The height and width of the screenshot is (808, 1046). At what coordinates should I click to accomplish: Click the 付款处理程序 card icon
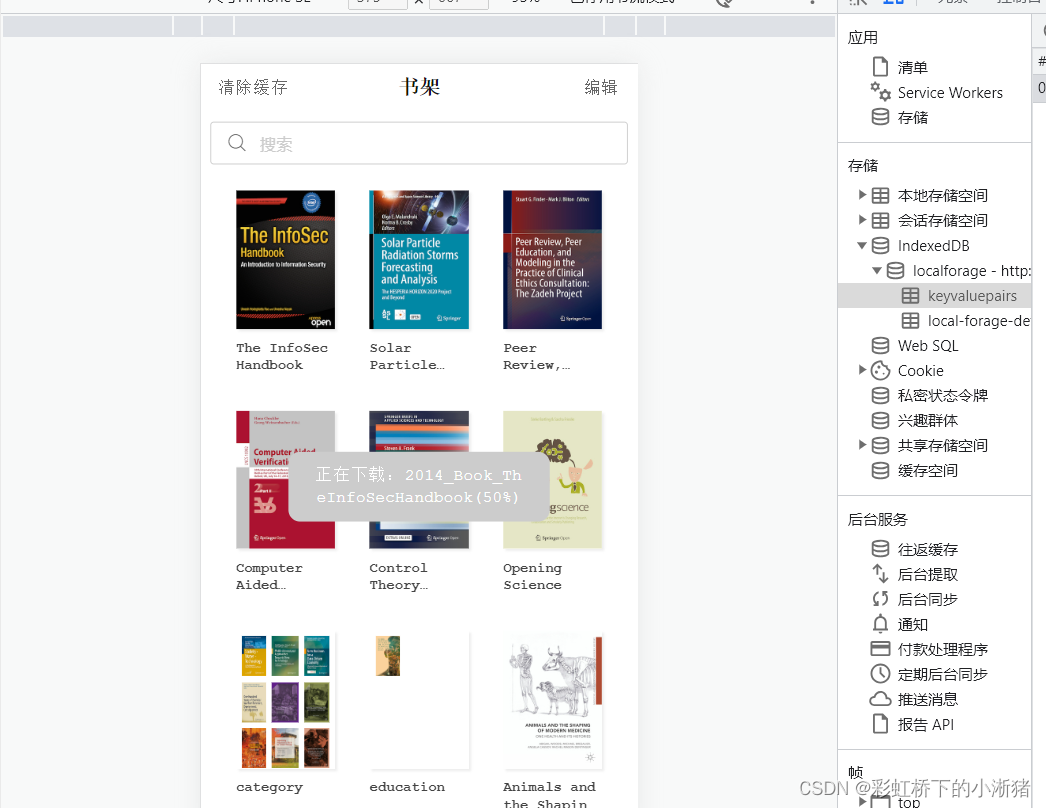tap(880, 649)
